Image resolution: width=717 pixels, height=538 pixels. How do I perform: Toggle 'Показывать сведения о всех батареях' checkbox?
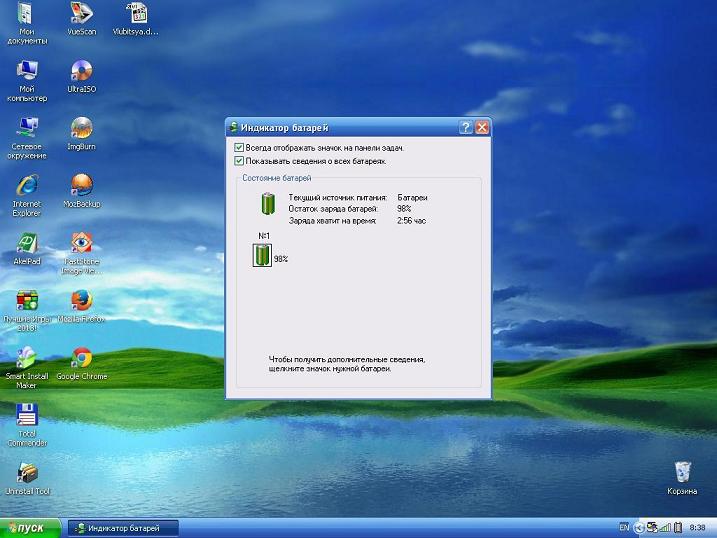pyautogui.click(x=238, y=160)
